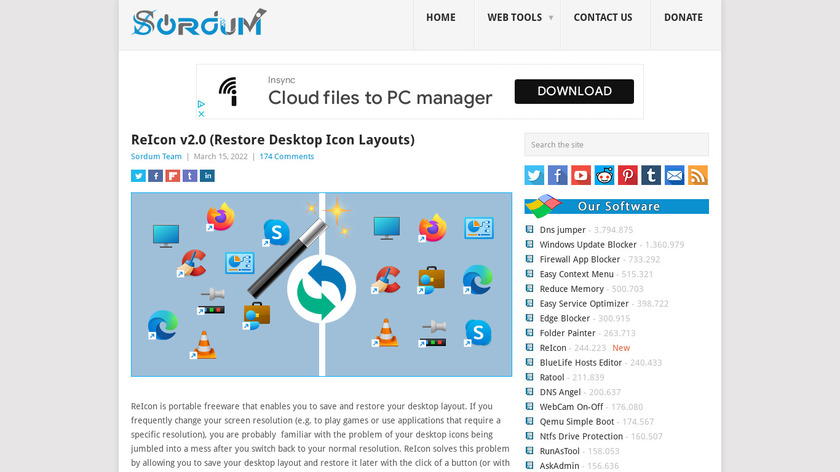Open Sordum YouTube channel icon
The width and height of the screenshot is (840, 472).
point(581,175)
